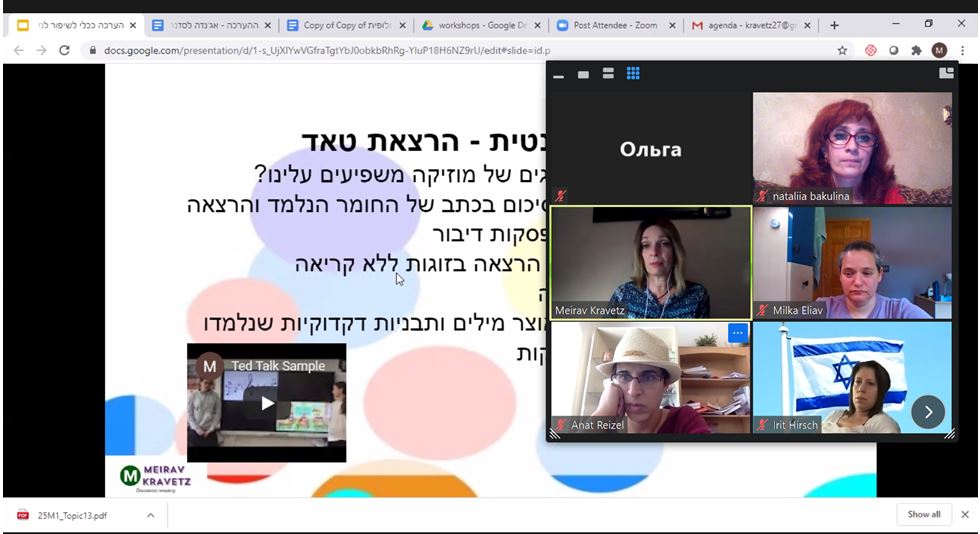Switch to agenda Gmail tab
The image size is (980, 534).
(x=750, y=26)
